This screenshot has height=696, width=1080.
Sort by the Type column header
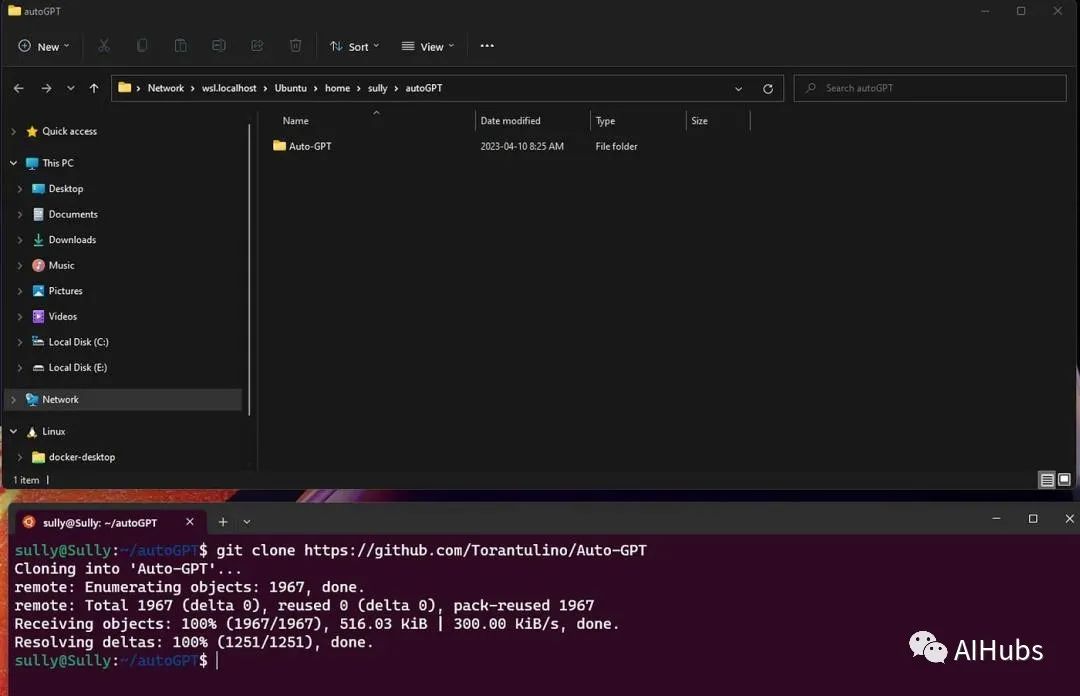[x=605, y=121]
